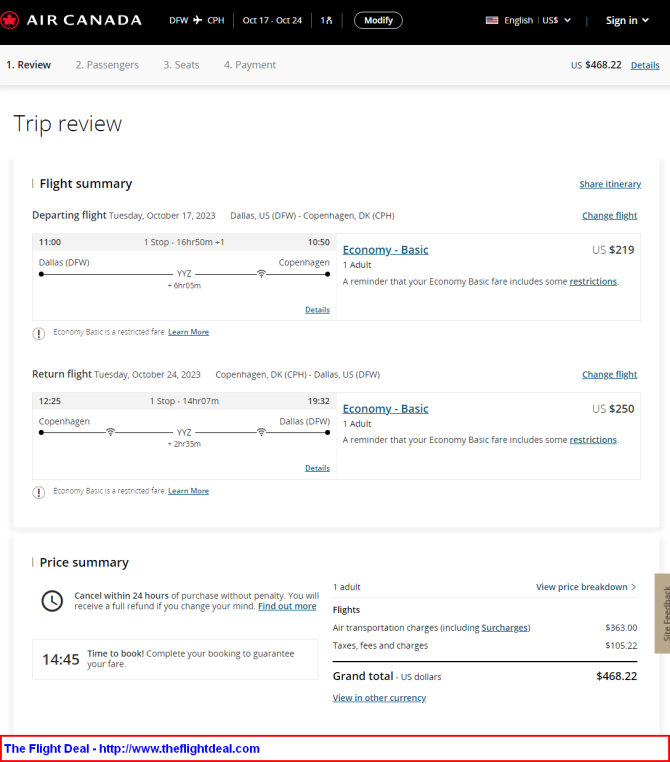Click the restricted fare alert icon under departing flight

[39, 333]
